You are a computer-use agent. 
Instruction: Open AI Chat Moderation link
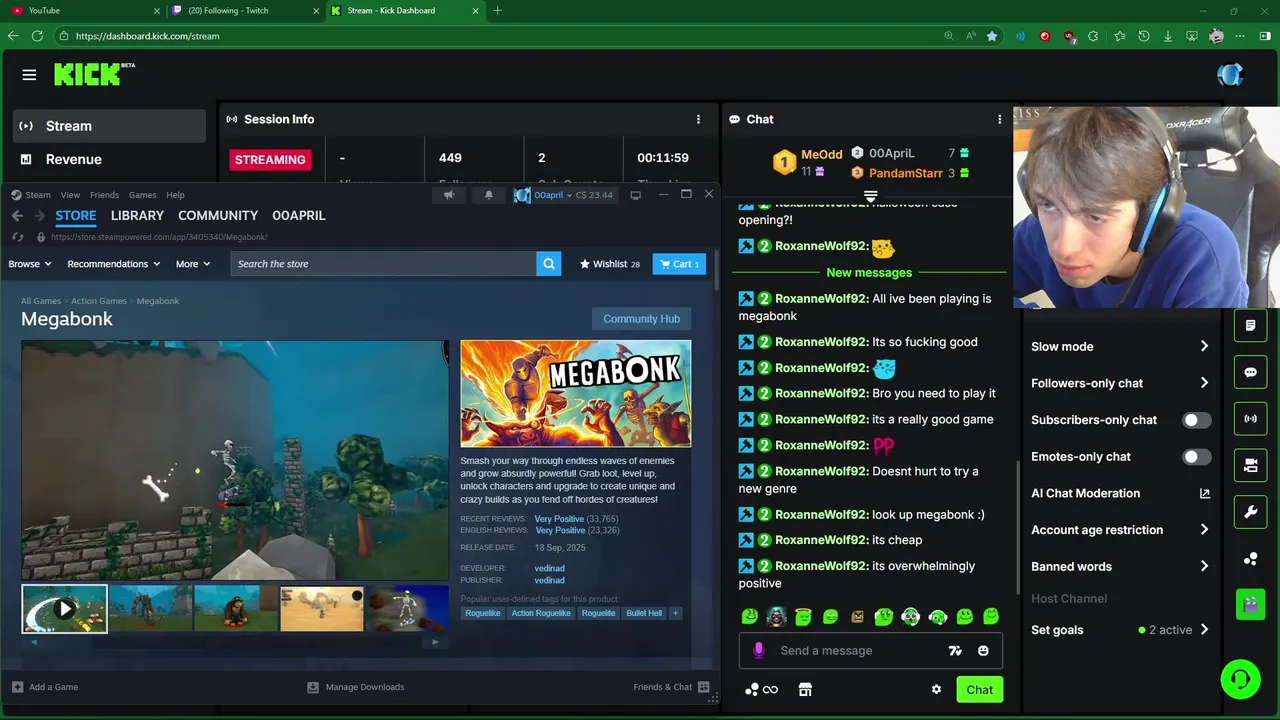(x=1120, y=493)
